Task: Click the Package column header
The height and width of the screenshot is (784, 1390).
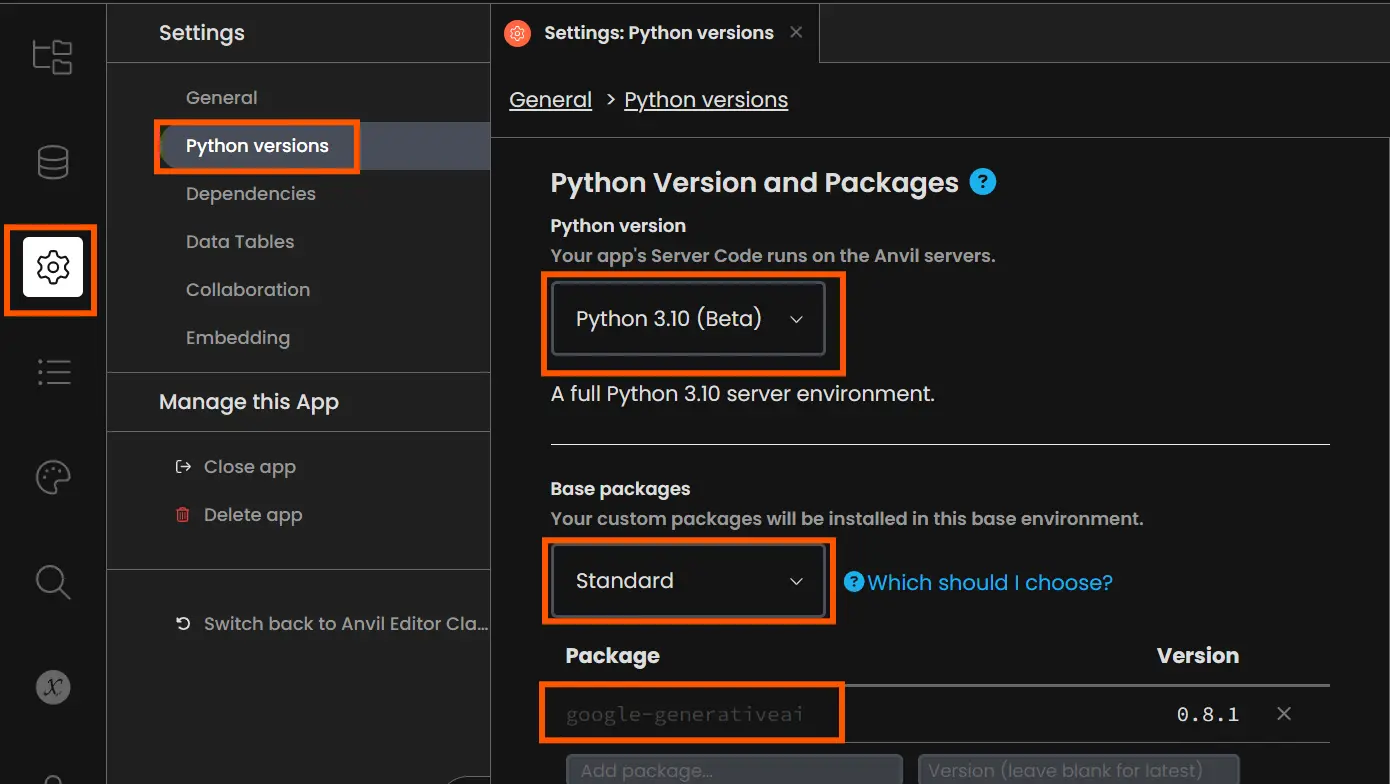Action: (613, 656)
